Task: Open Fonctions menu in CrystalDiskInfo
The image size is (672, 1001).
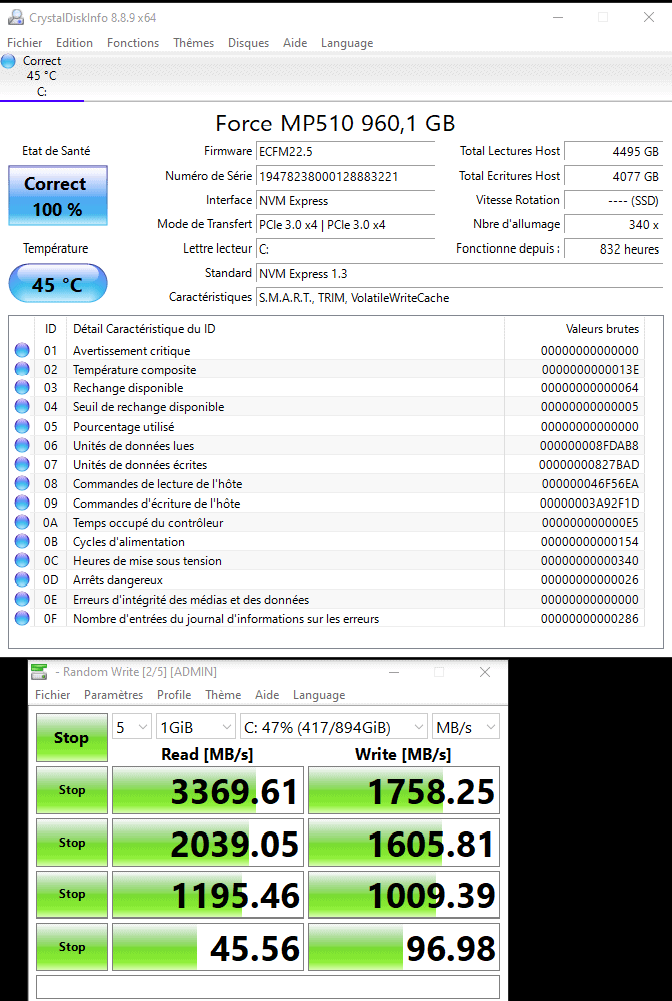Action: (x=133, y=43)
